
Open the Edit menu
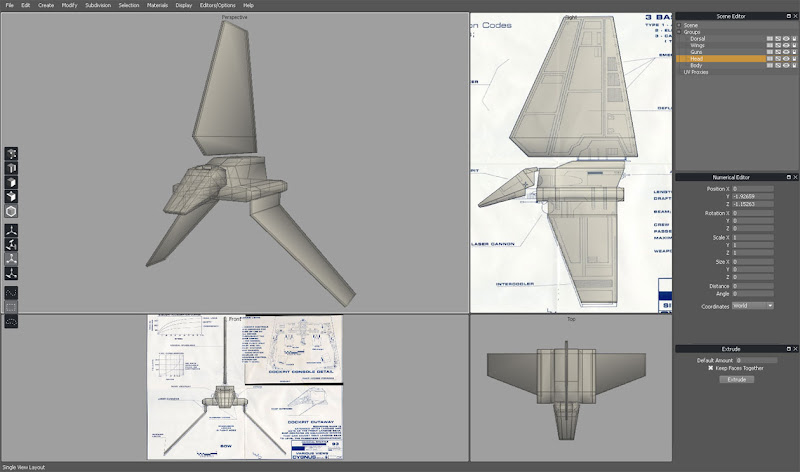(26, 5)
